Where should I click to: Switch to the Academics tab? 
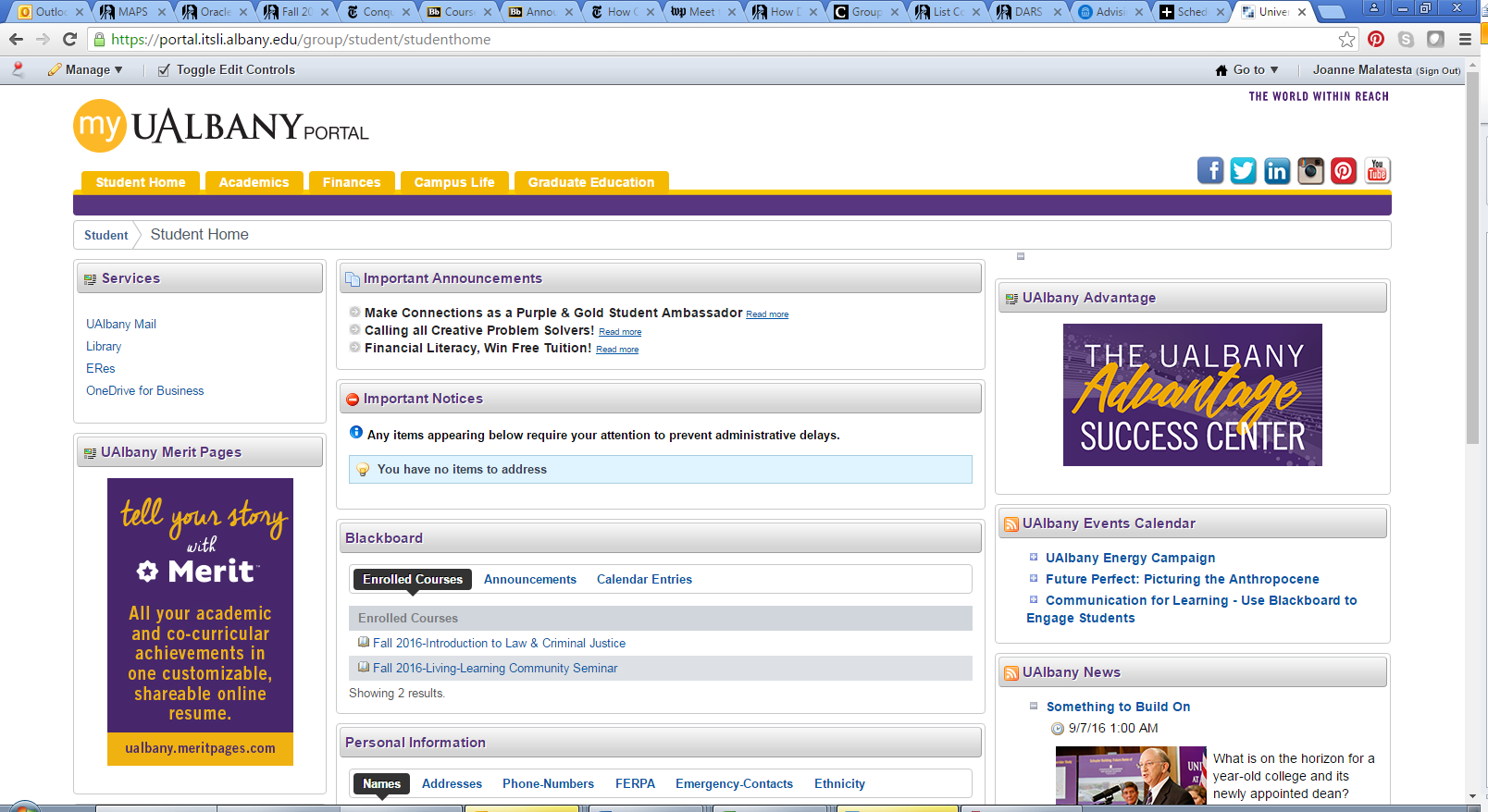click(x=254, y=182)
